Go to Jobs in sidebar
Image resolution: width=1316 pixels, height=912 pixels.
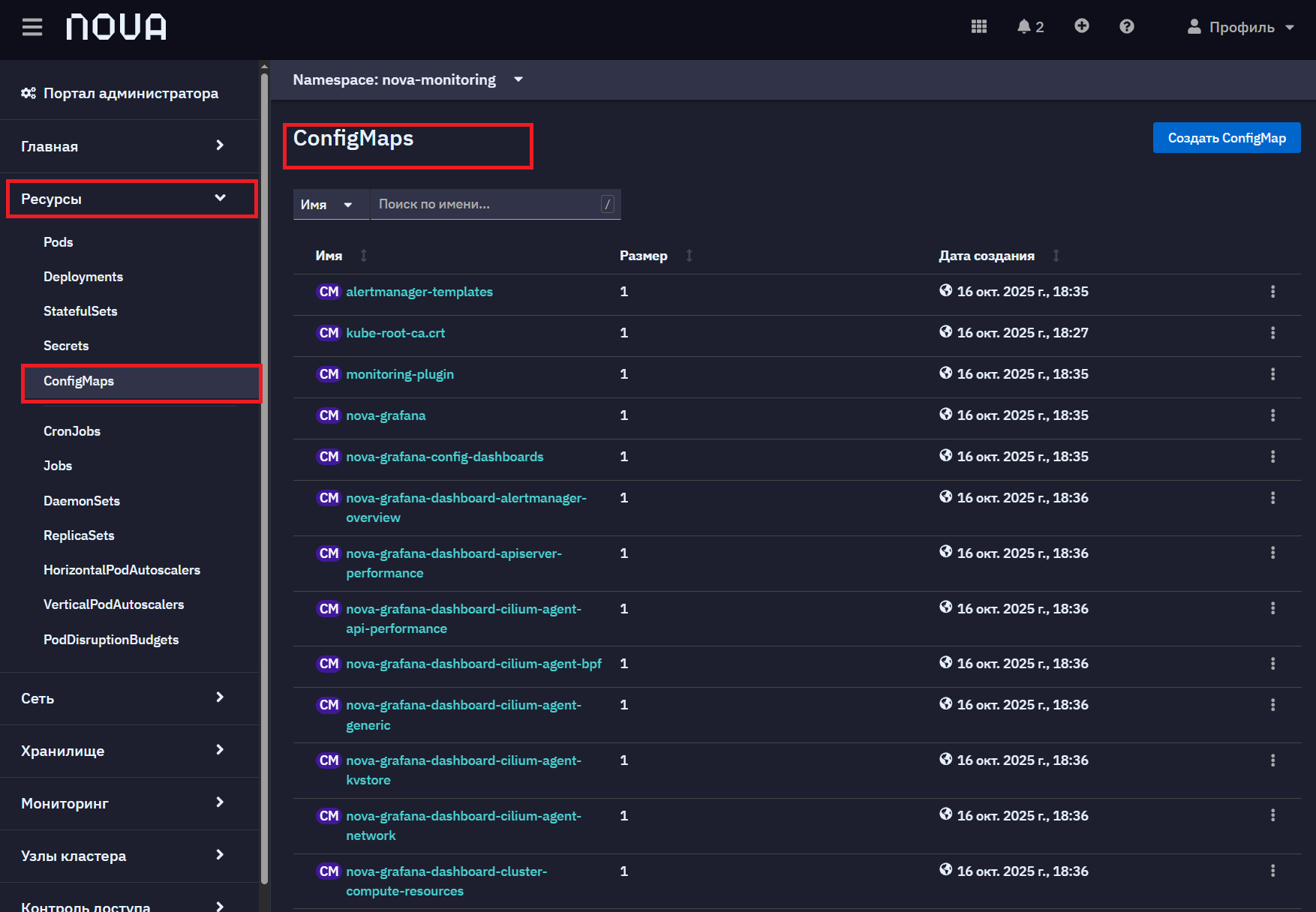point(58,466)
